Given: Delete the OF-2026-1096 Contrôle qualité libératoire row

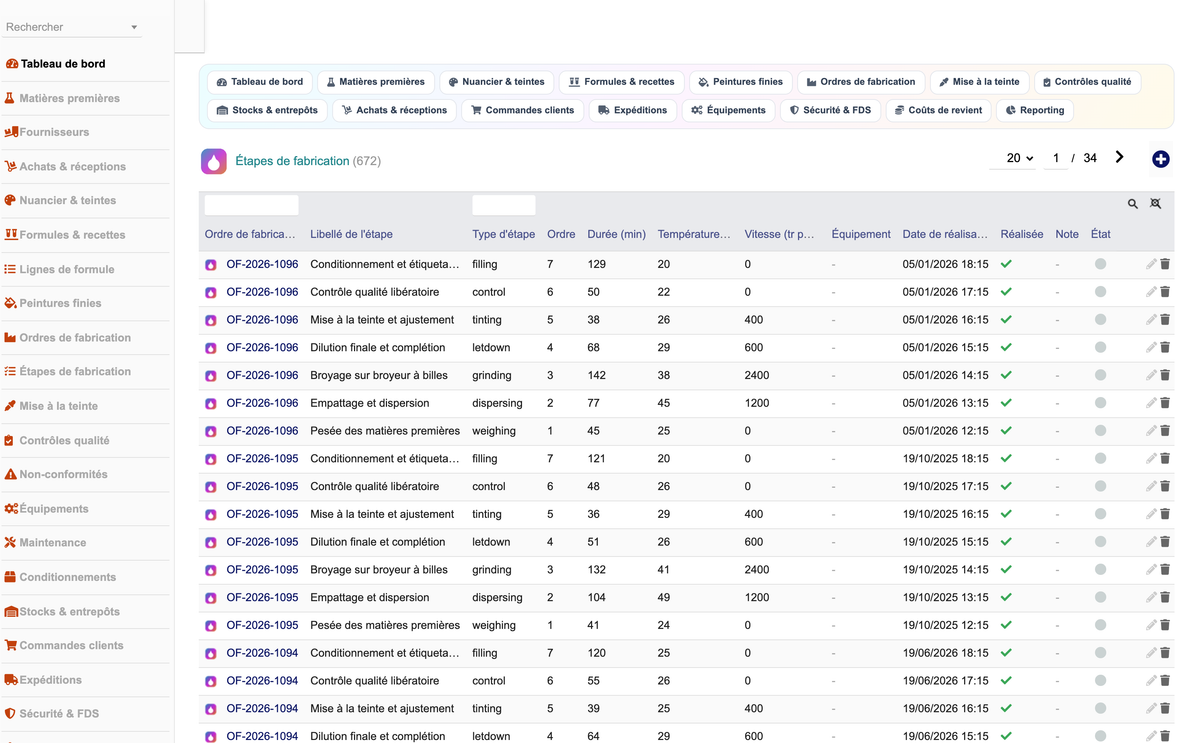Looking at the screenshot, I should 1165,292.
